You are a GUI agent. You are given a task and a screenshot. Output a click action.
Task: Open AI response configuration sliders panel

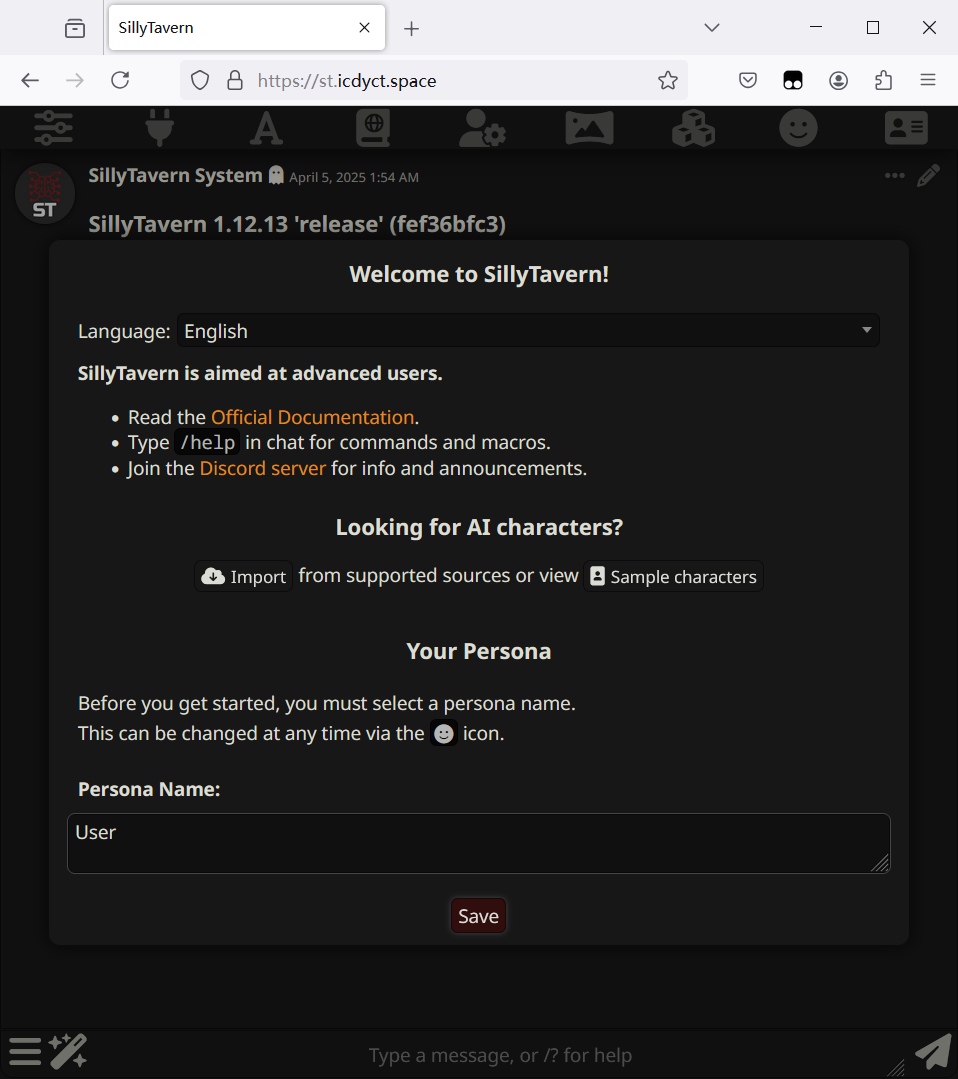coord(53,128)
